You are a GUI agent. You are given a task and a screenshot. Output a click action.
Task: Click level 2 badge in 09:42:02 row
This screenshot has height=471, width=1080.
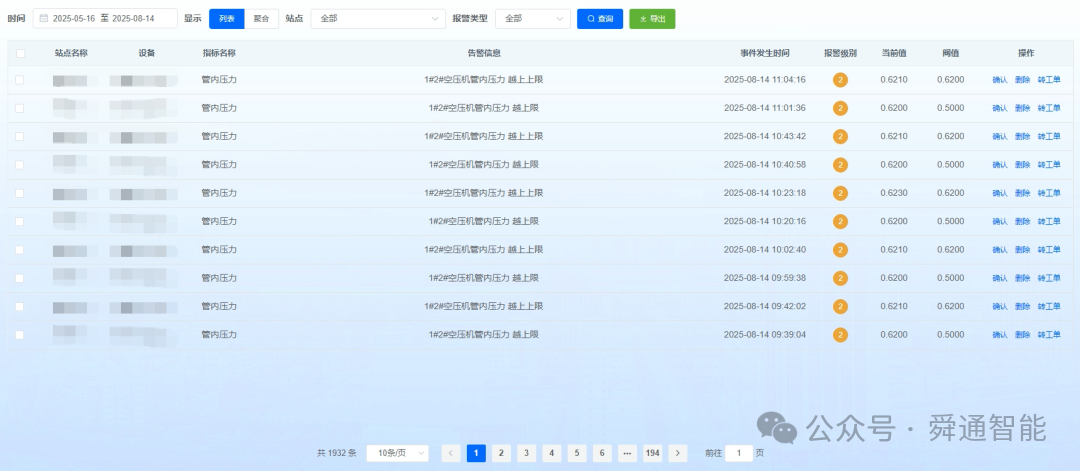point(840,306)
